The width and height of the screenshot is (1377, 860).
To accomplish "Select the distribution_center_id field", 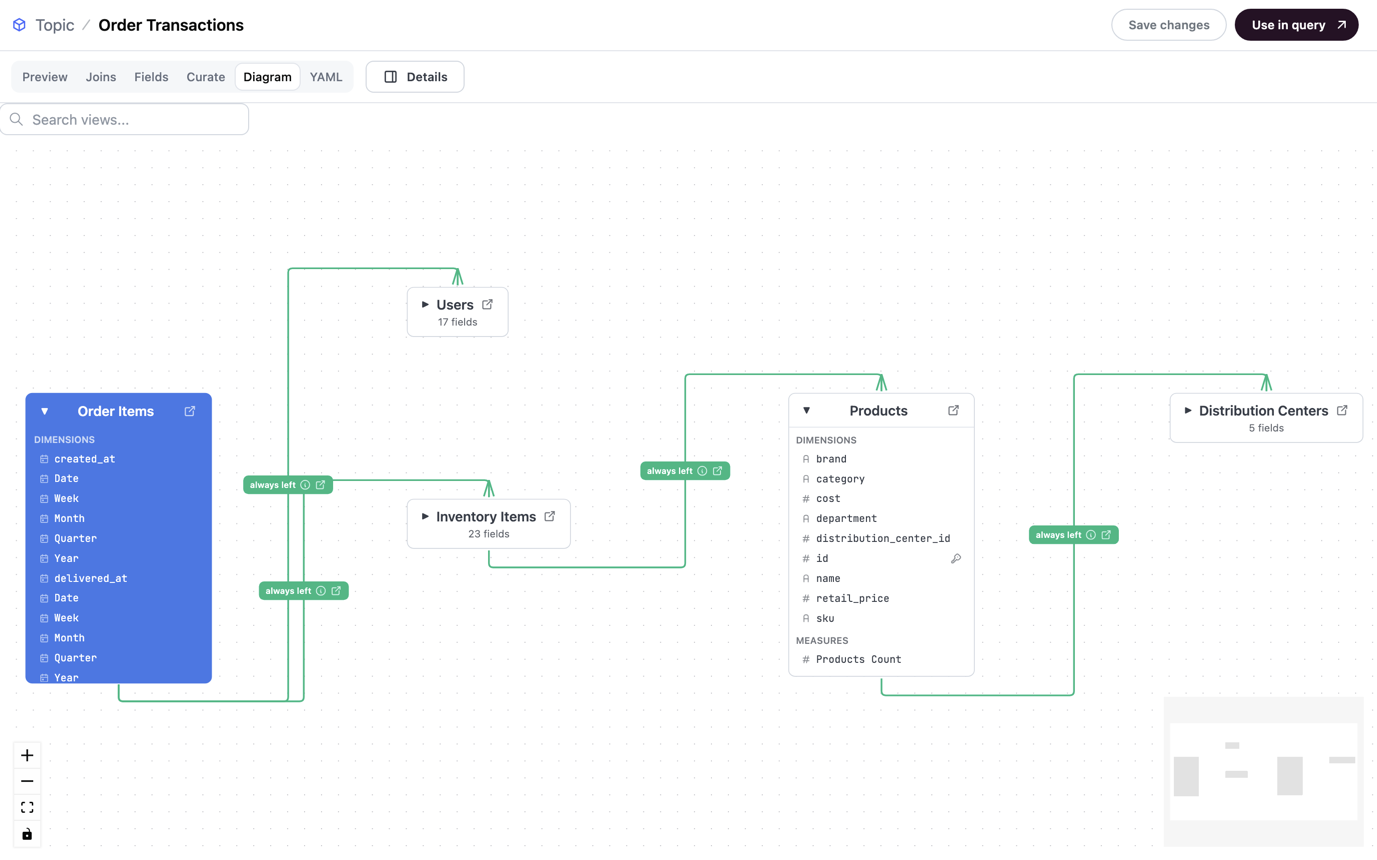I will (881, 539).
